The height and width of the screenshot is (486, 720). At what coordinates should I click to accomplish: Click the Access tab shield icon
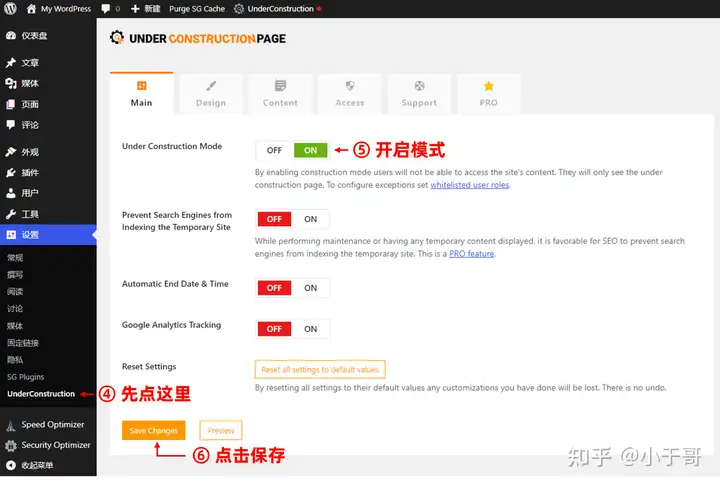[350, 85]
